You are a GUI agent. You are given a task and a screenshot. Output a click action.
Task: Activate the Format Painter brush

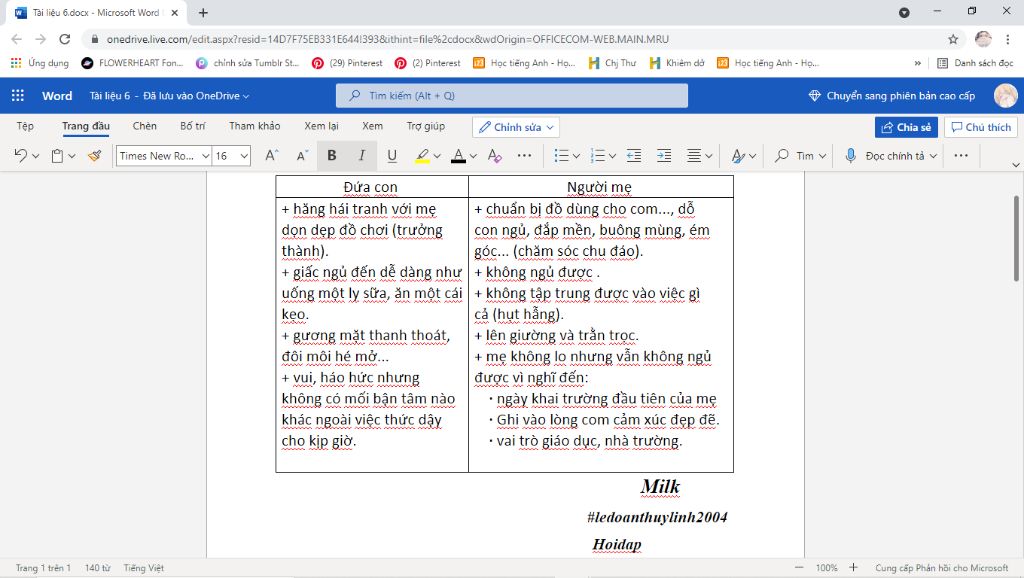95,155
